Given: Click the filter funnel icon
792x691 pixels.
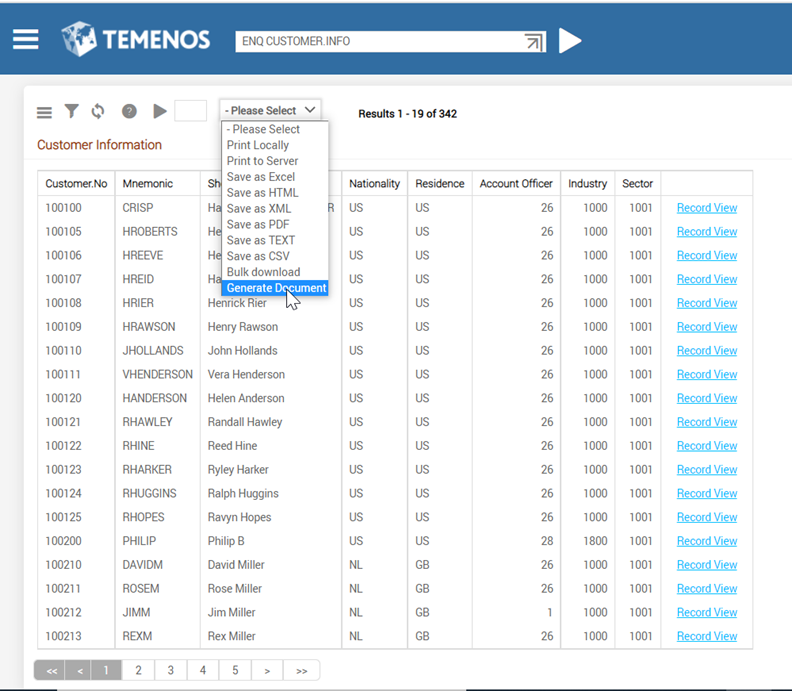Looking at the screenshot, I should point(71,112).
